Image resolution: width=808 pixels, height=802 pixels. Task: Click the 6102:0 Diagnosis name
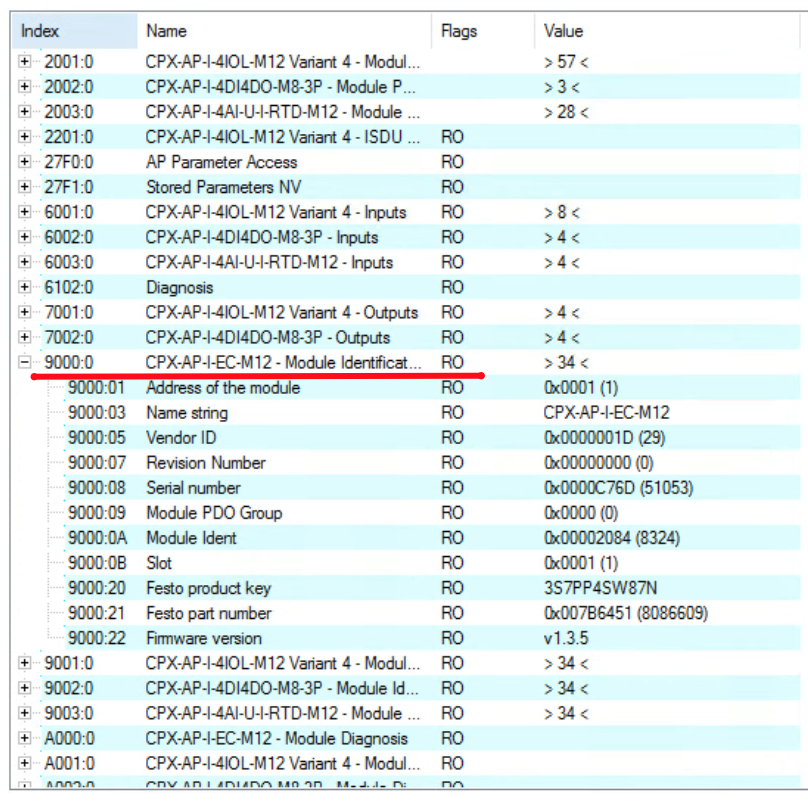179,287
